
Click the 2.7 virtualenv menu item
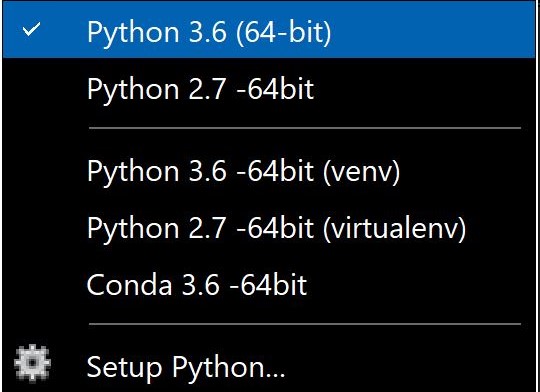[x=269, y=228]
